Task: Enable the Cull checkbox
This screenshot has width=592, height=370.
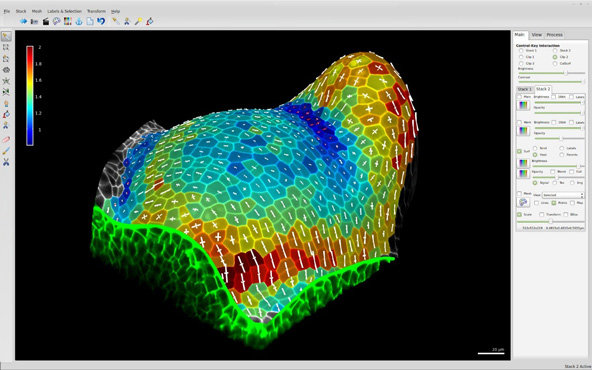Action: pyautogui.click(x=572, y=172)
